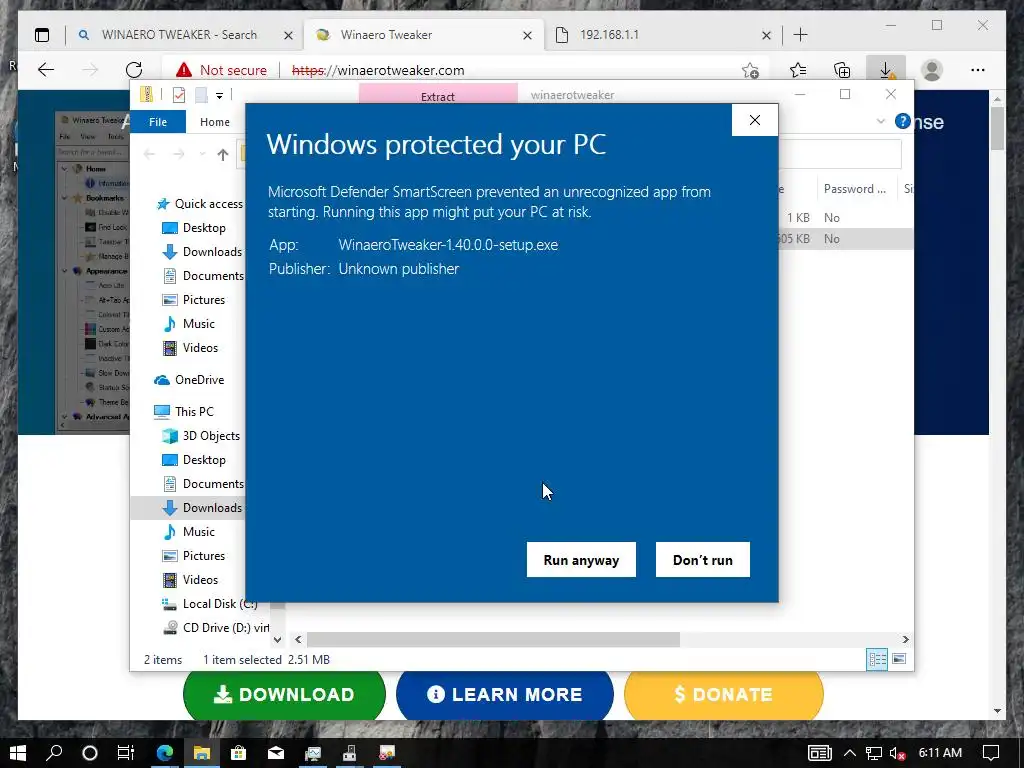Image resolution: width=1024 pixels, height=768 pixels.
Task: Click the address bar URL winaerotweaker.com
Action: (378, 70)
